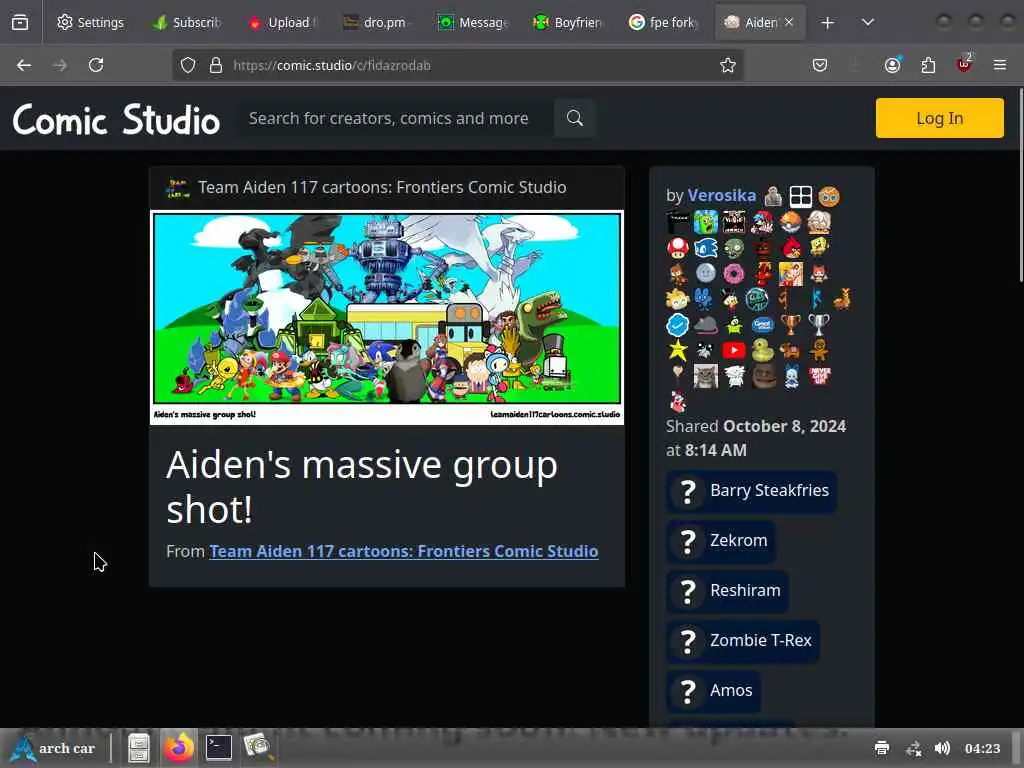This screenshot has width=1024, height=768.
Task: Close the Aiden tab
Action: (789, 22)
